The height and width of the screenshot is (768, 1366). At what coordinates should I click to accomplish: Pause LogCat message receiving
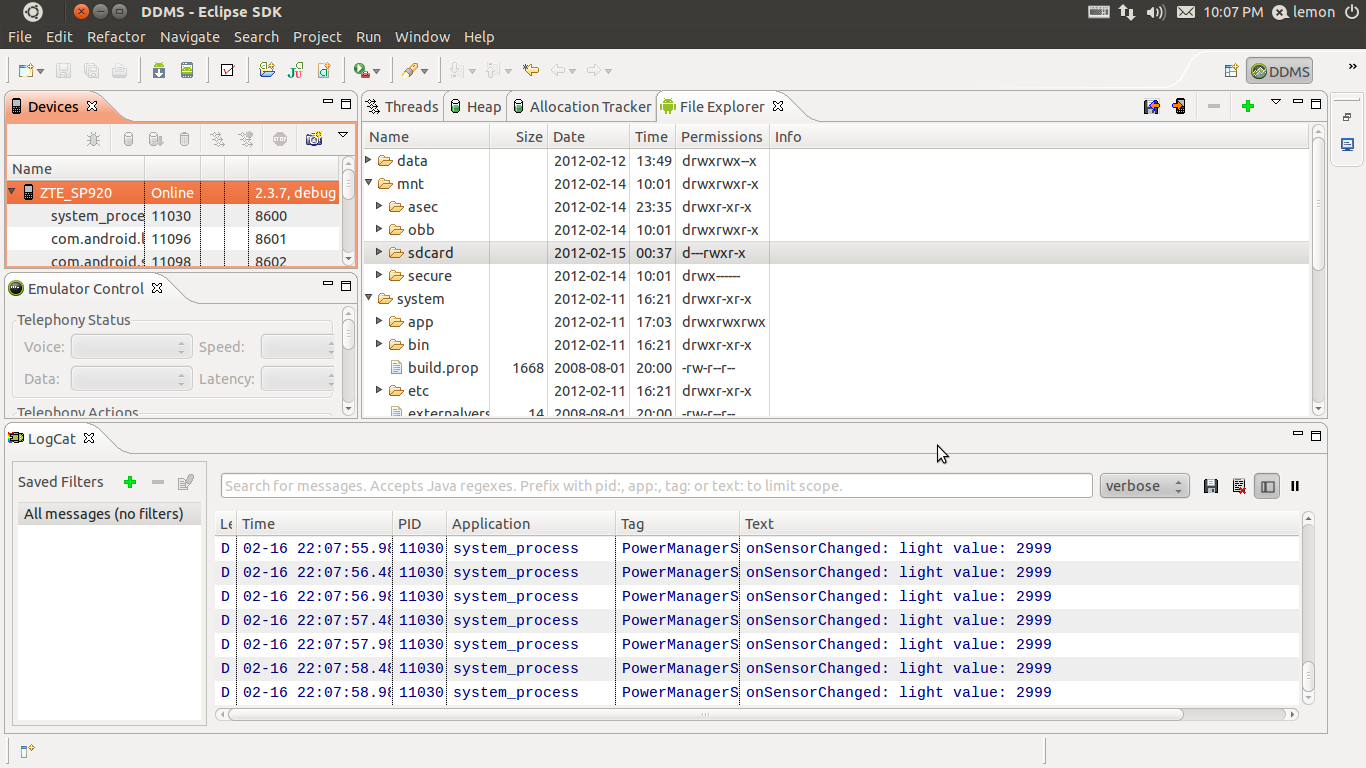click(x=1295, y=486)
